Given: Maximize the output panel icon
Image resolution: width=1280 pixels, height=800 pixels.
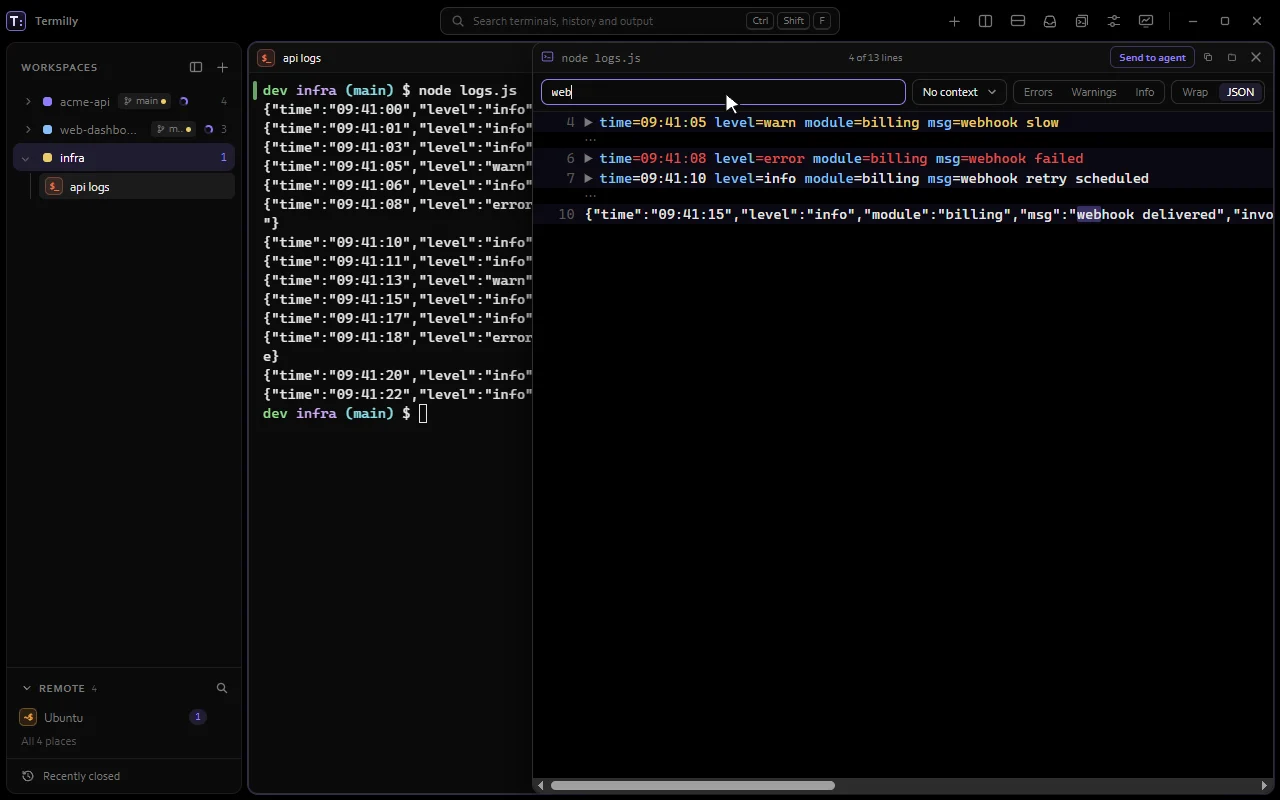Looking at the screenshot, I should pos(1232,58).
